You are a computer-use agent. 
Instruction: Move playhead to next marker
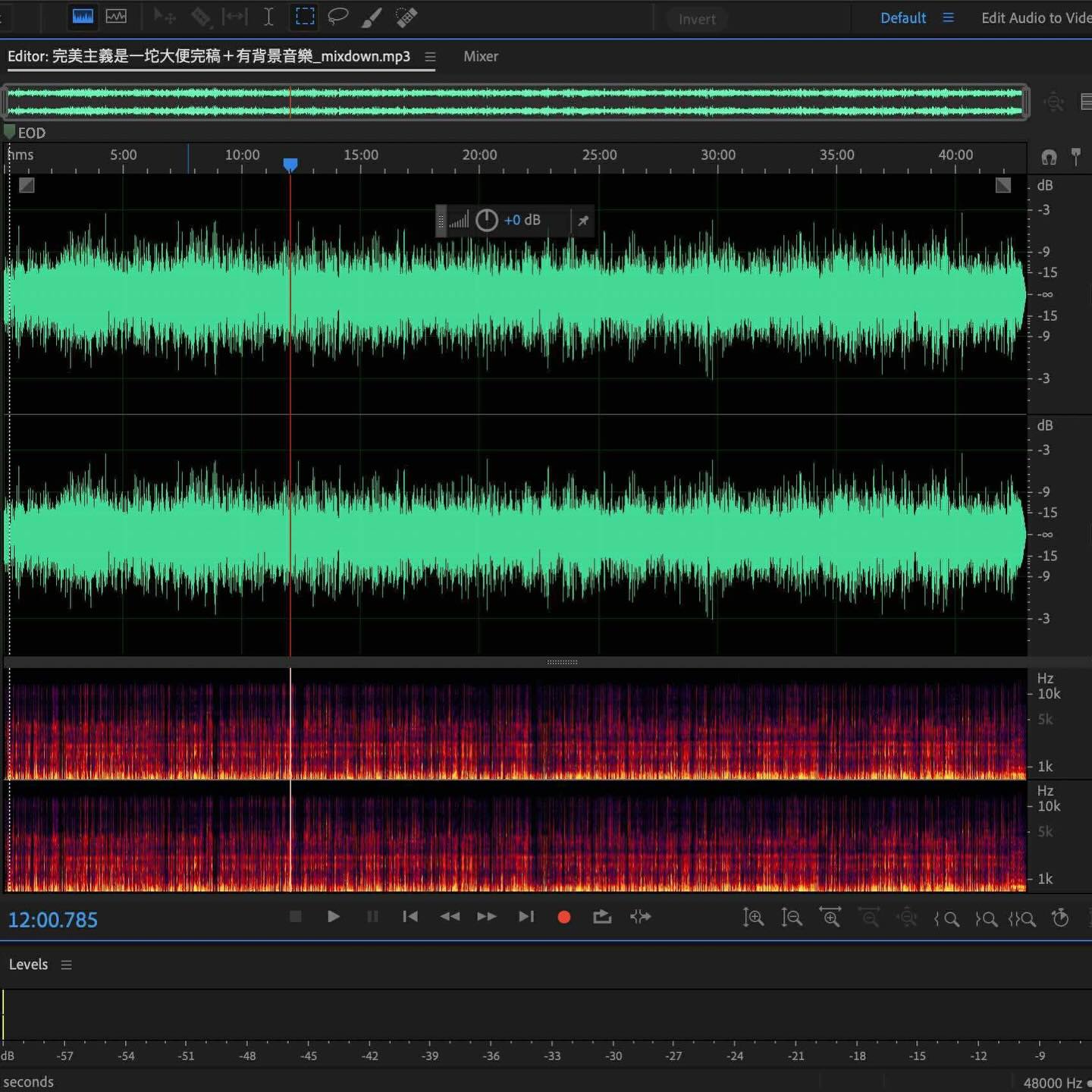[x=526, y=917]
